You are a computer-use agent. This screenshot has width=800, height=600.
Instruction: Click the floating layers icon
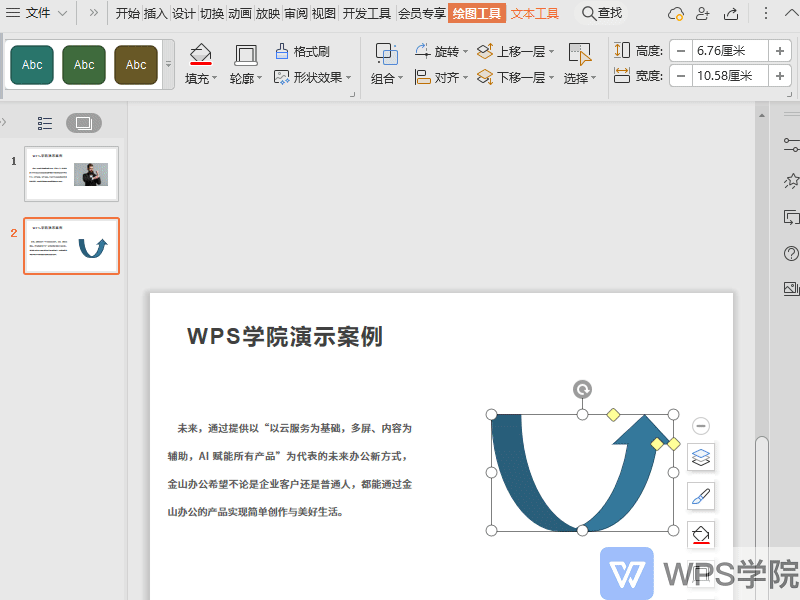[x=701, y=457]
